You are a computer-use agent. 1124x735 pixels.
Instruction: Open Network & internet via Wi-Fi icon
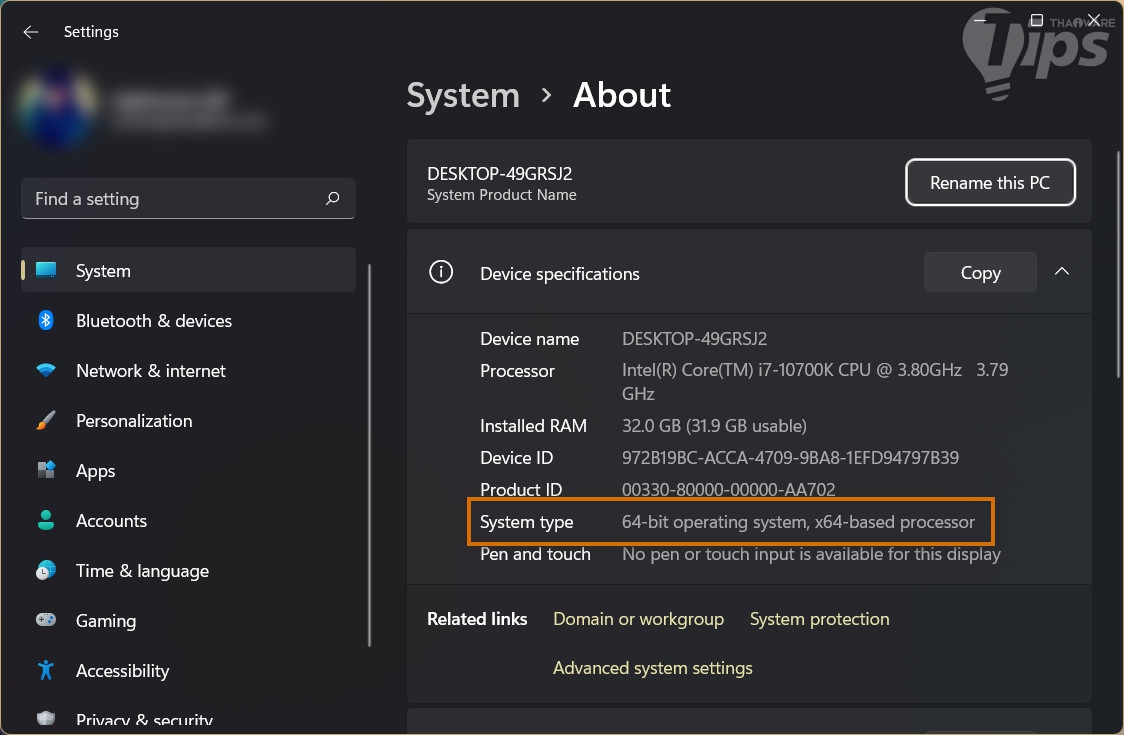point(46,371)
